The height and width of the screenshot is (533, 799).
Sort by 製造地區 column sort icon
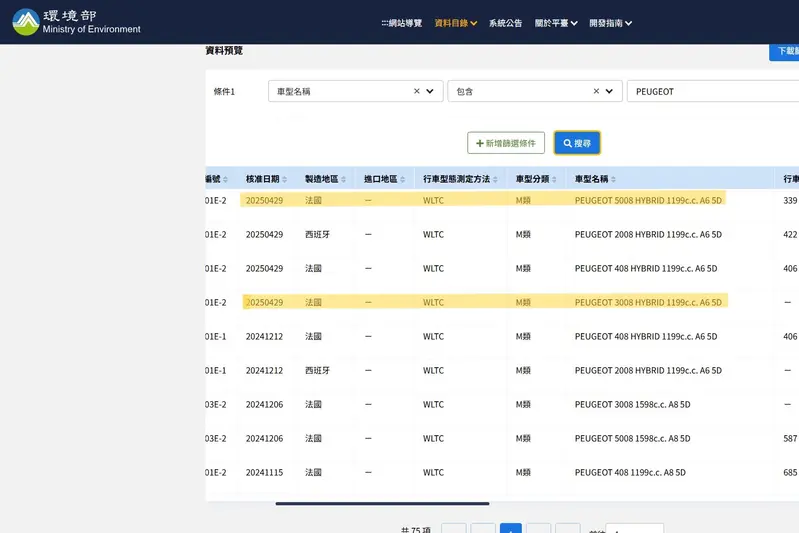point(343,179)
